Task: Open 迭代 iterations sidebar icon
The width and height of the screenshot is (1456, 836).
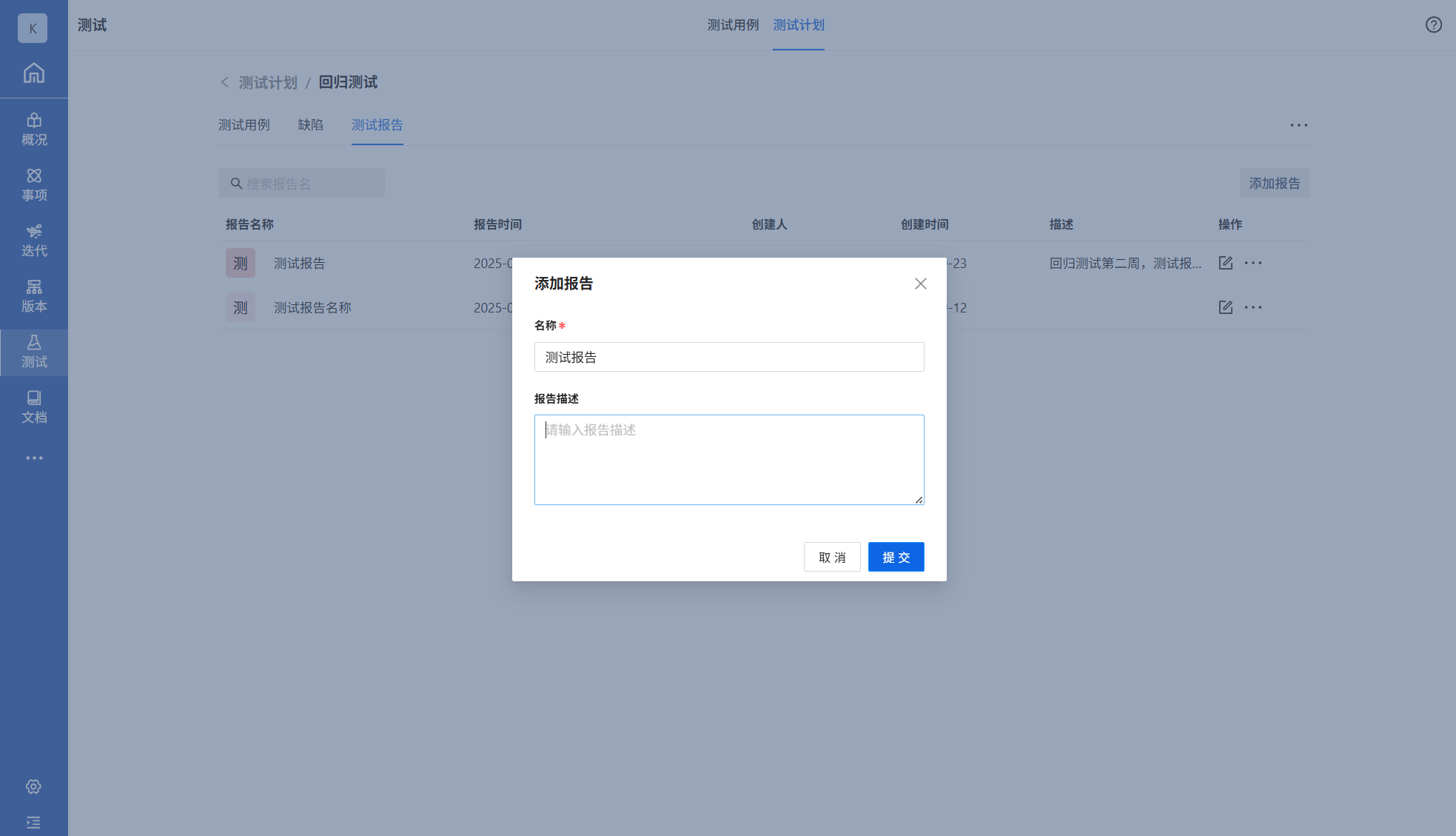Action: coord(33,240)
